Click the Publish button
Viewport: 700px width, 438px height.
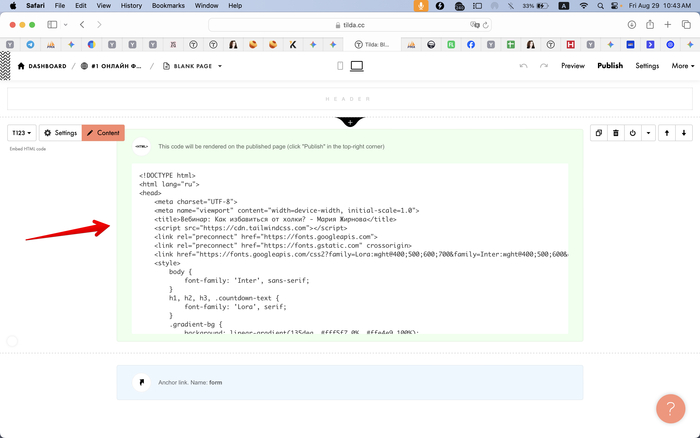(x=610, y=66)
